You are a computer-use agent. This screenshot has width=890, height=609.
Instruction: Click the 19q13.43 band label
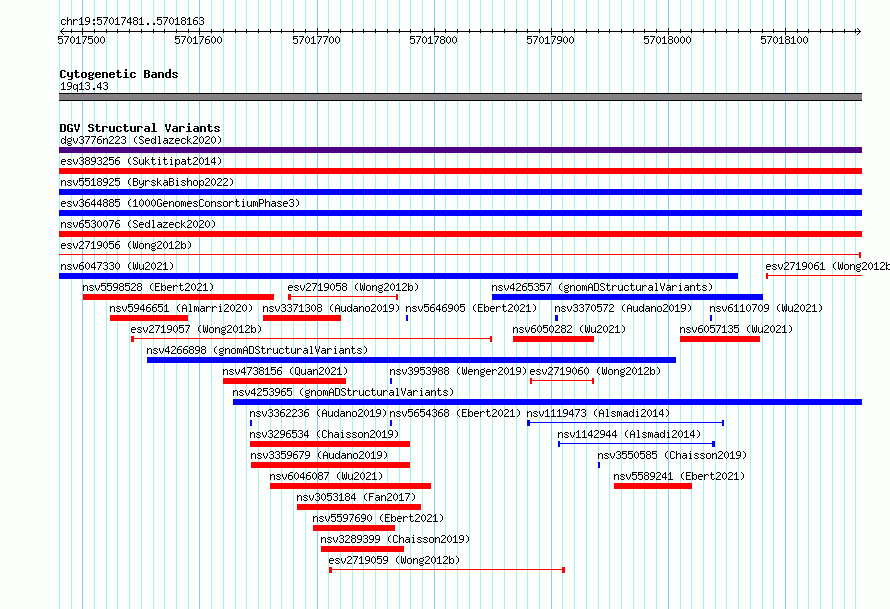coord(84,86)
